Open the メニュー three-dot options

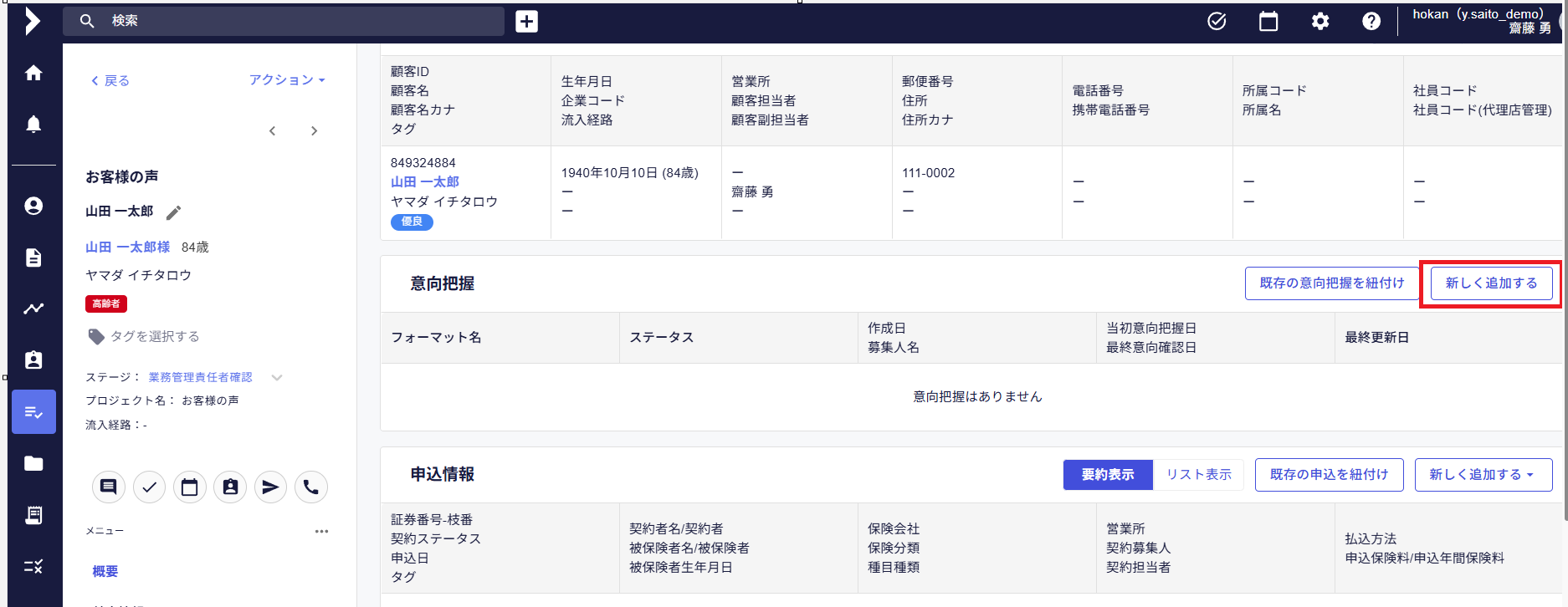pyautogui.click(x=321, y=532)
